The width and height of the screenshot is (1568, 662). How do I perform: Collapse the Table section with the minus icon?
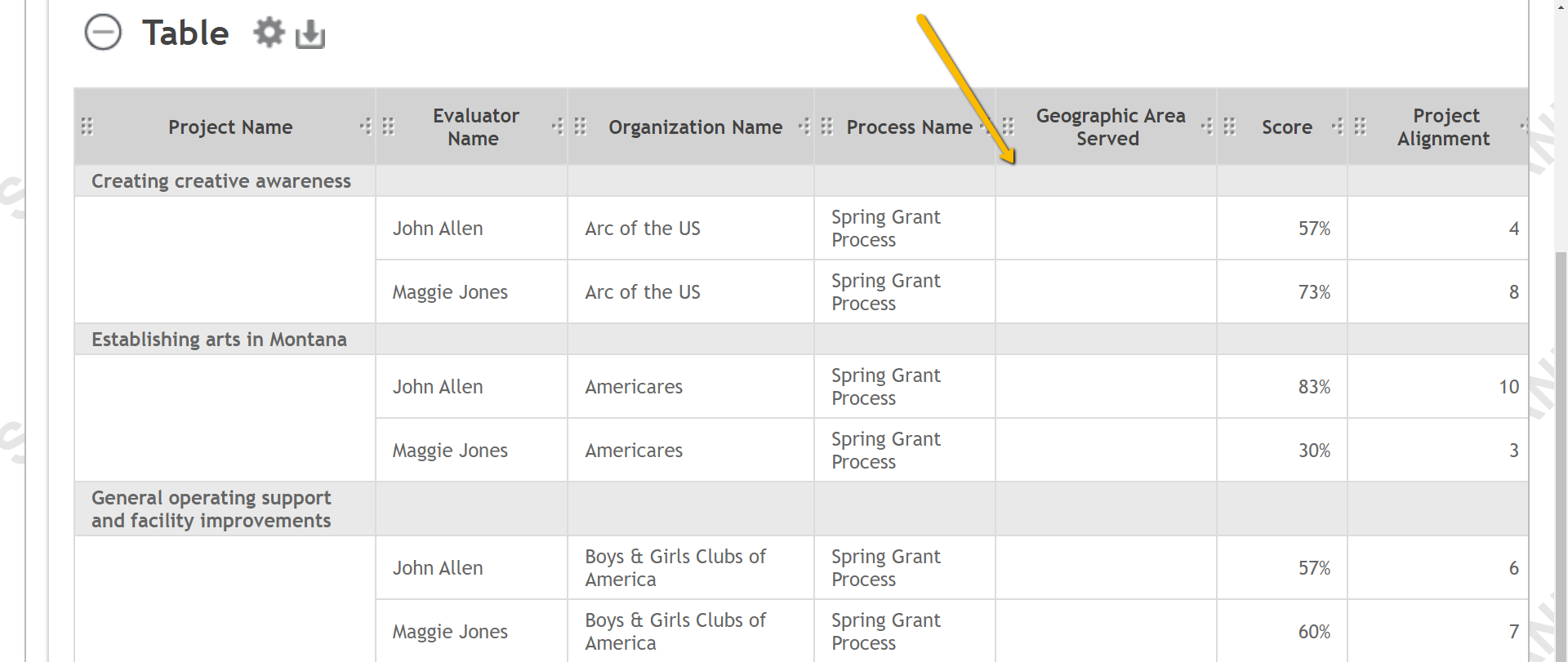coord(103,33)
